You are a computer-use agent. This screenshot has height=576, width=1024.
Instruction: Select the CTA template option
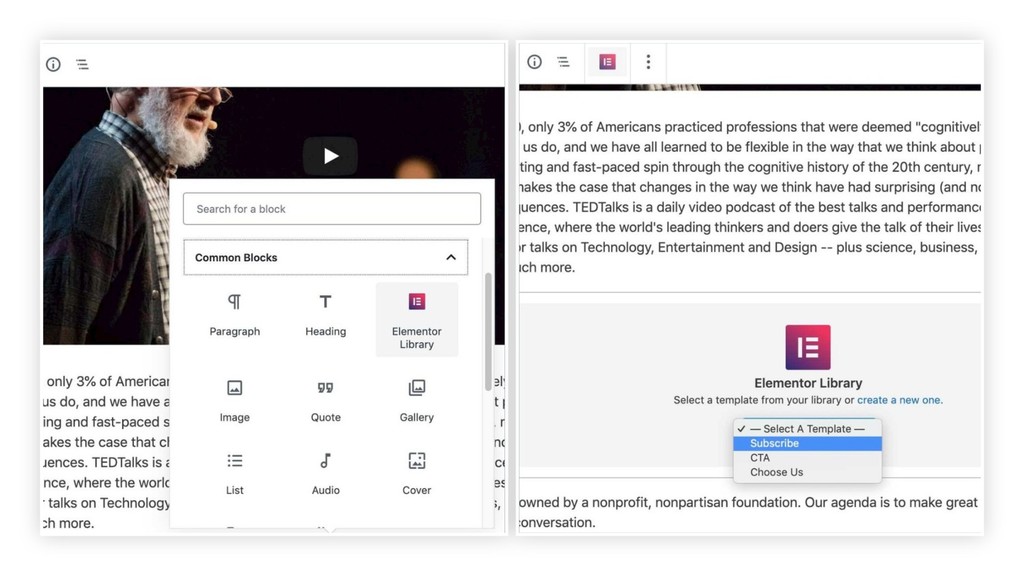pyautogui.click(x=807, y=457)
